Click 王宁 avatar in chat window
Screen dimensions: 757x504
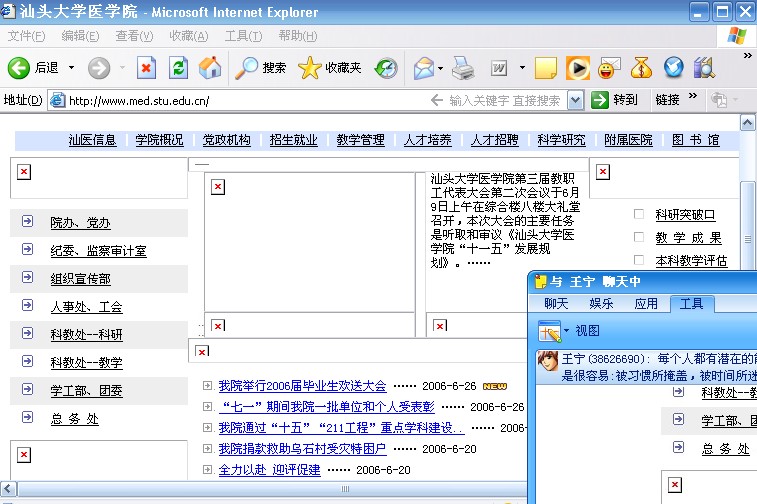pos(547,361)
